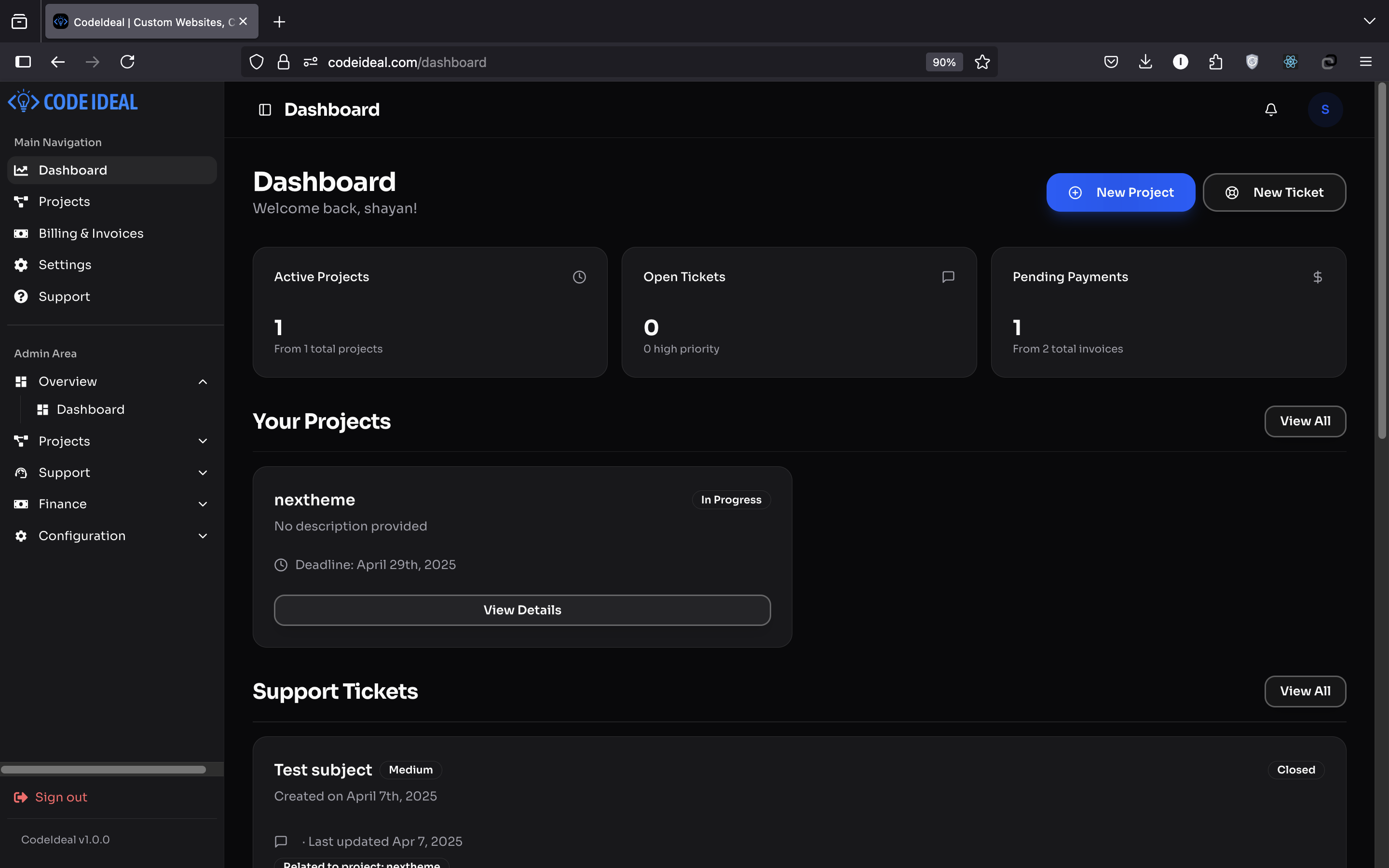Toggle the sidebar panel icon beside Dashboard
This screenshot has width=1389, height=868.
coord(265,109)
